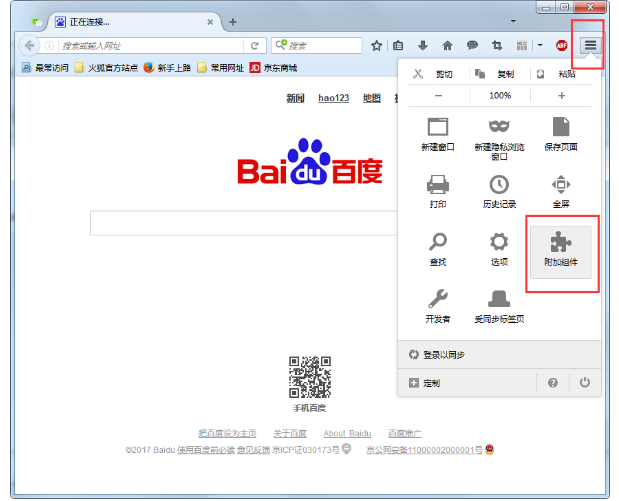619x501 pixels.
Task: Open the 新手上路 bookmark
Action: (x=167, y=68)
